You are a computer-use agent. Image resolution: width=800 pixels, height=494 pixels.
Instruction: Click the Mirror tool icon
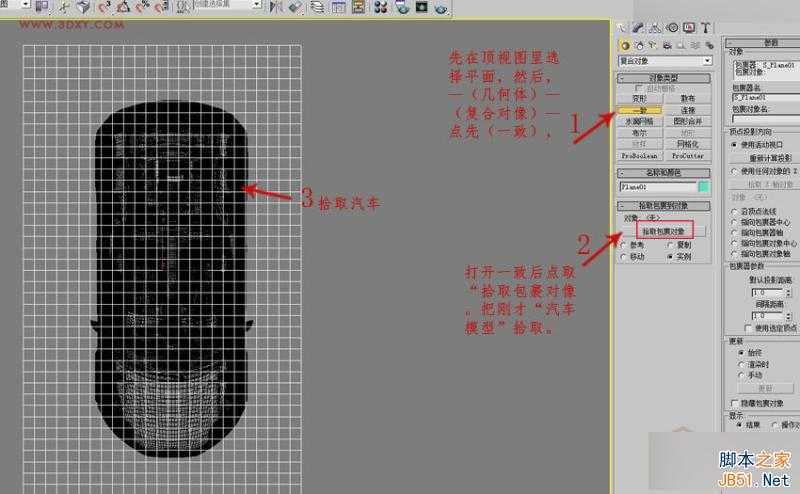coord(276,6)
